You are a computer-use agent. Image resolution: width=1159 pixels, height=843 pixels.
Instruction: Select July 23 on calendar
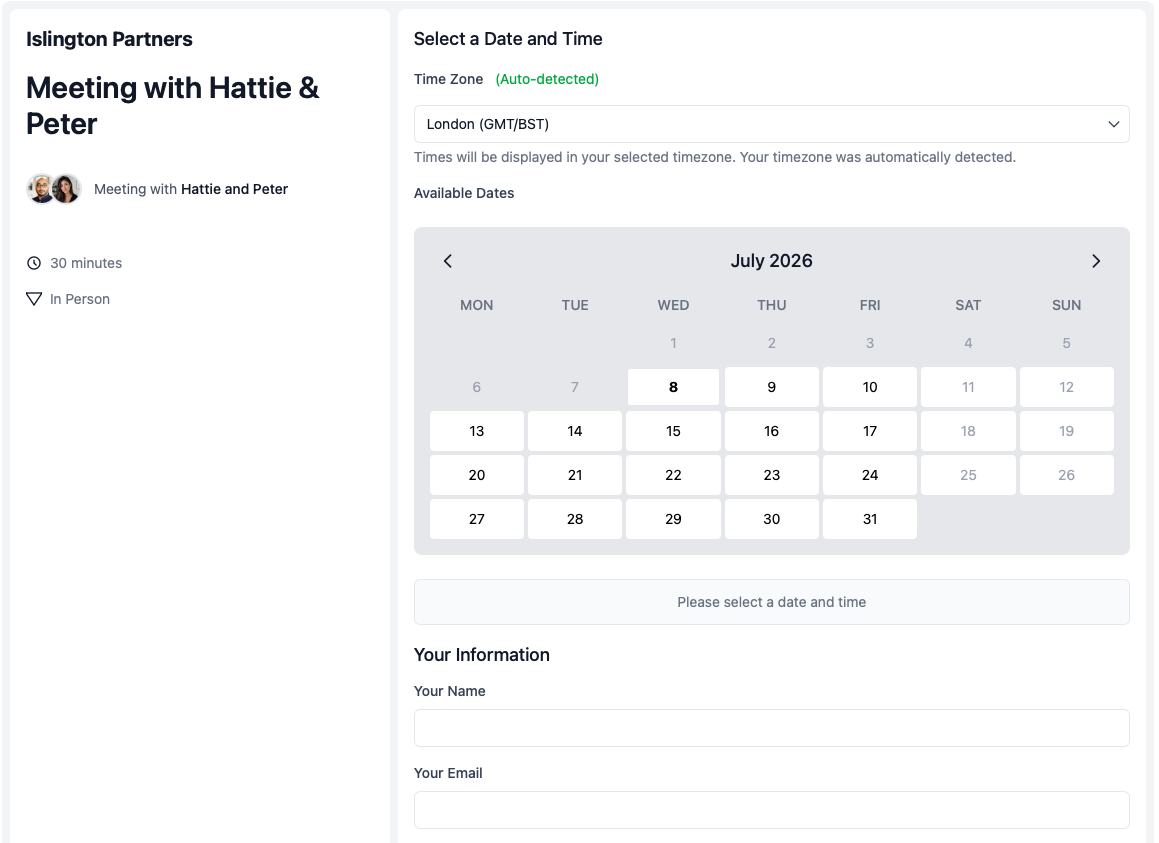pyautogui.click(x=772, y=475)
